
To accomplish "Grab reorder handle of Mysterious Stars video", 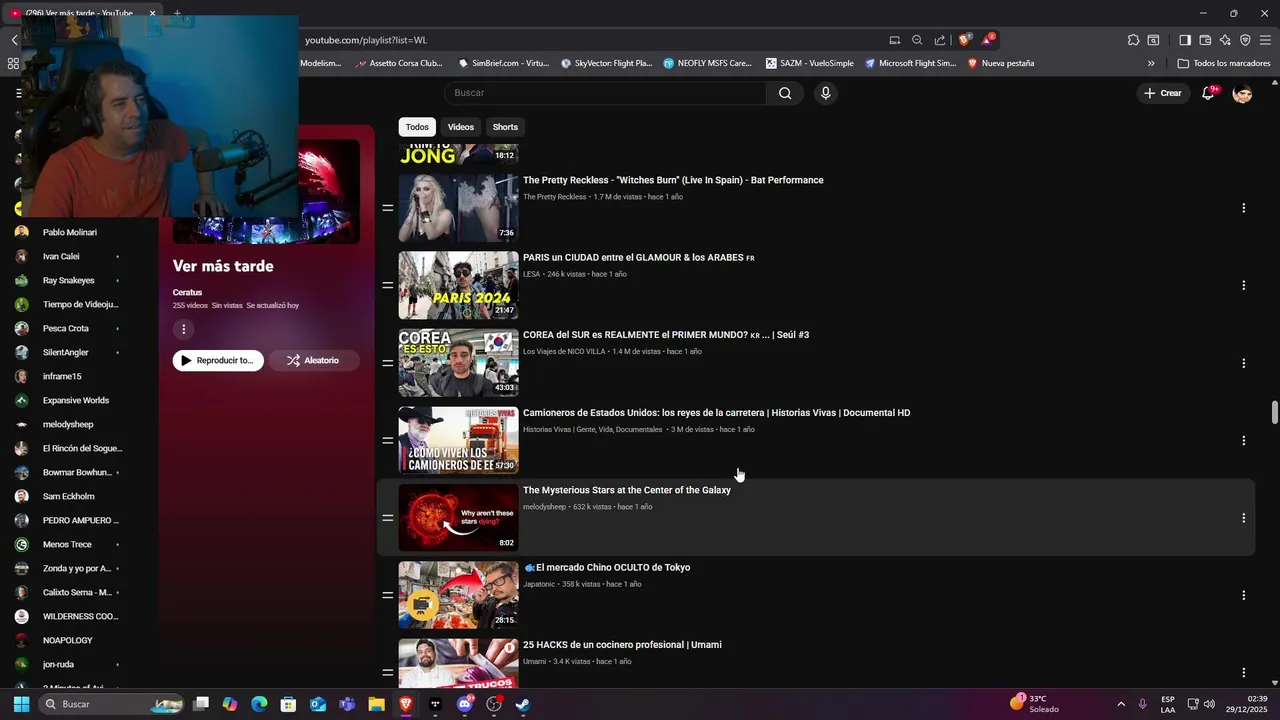I will tap(387, 518).
